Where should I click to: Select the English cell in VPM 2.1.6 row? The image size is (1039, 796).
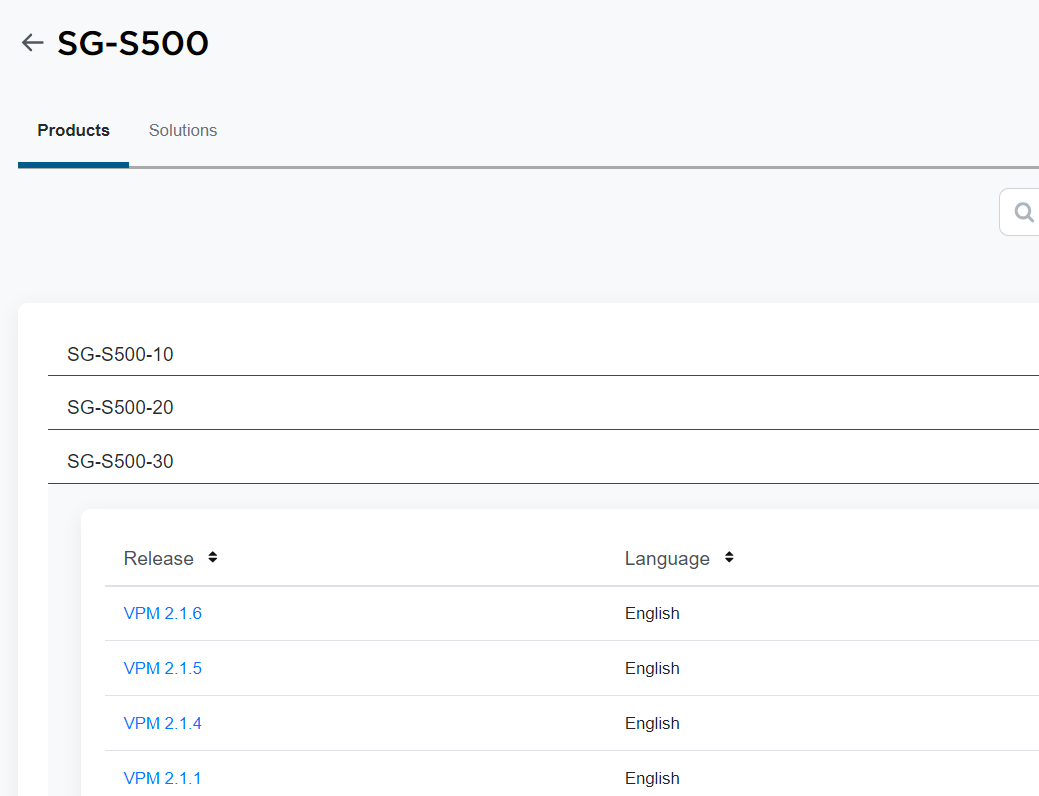pyautogui.click(x=652, y=614)
